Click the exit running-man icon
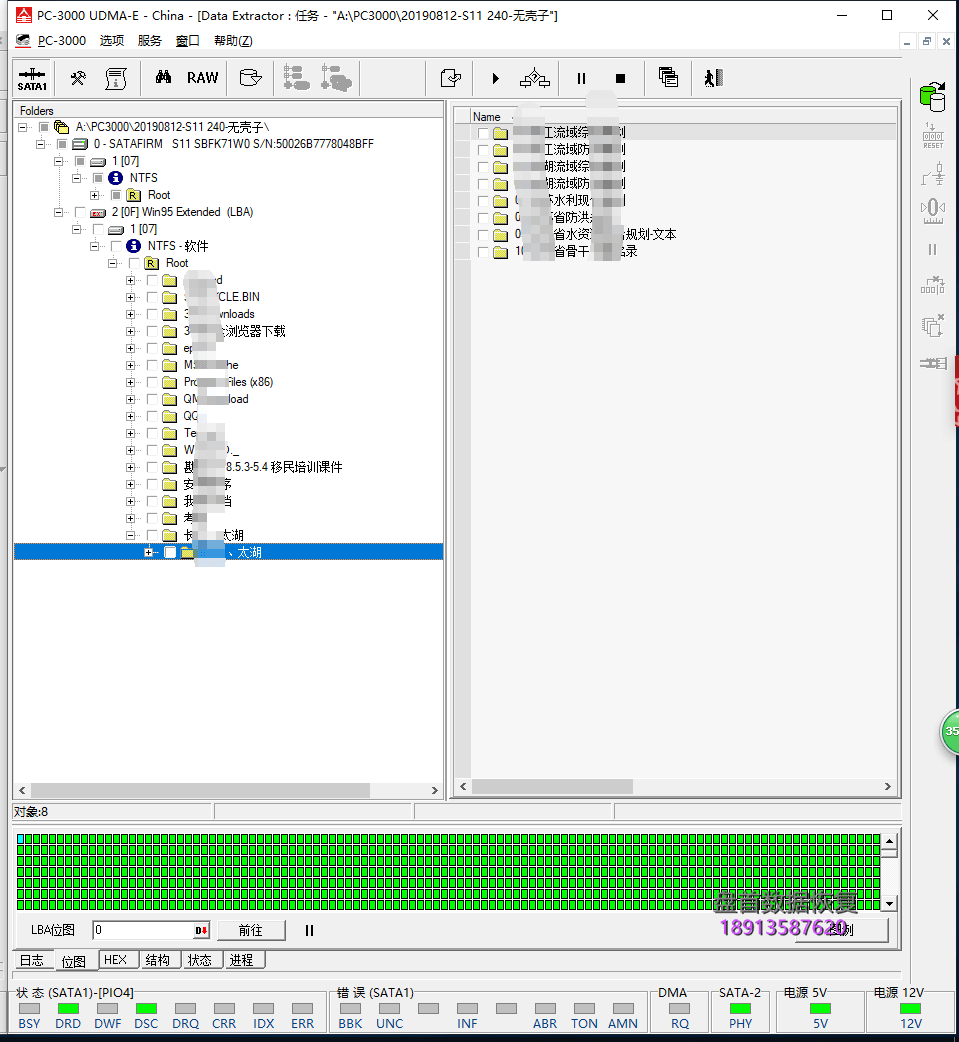 [x=713, y=78]
